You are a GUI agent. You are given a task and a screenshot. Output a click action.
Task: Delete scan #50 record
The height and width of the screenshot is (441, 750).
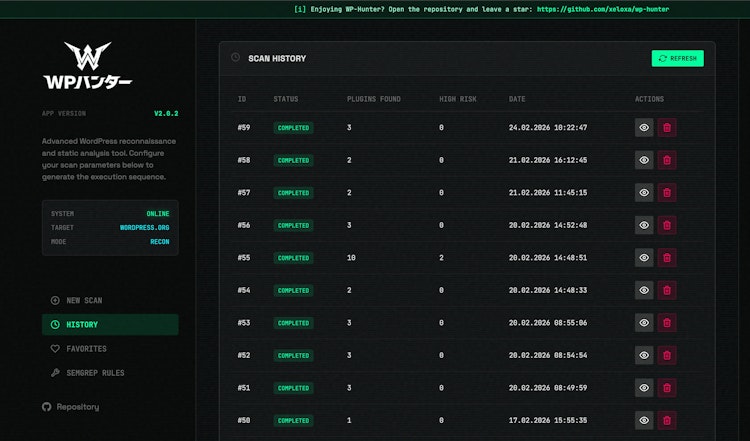[x=667, y=420]
